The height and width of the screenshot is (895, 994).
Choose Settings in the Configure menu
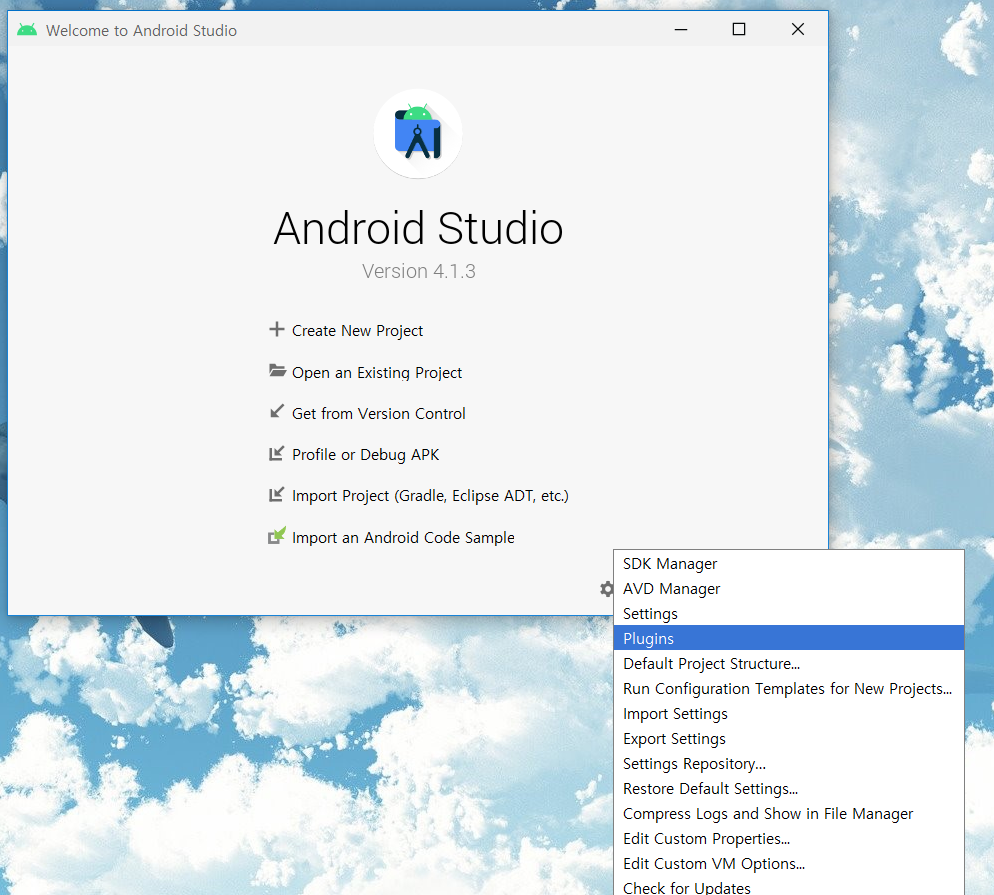789,614
